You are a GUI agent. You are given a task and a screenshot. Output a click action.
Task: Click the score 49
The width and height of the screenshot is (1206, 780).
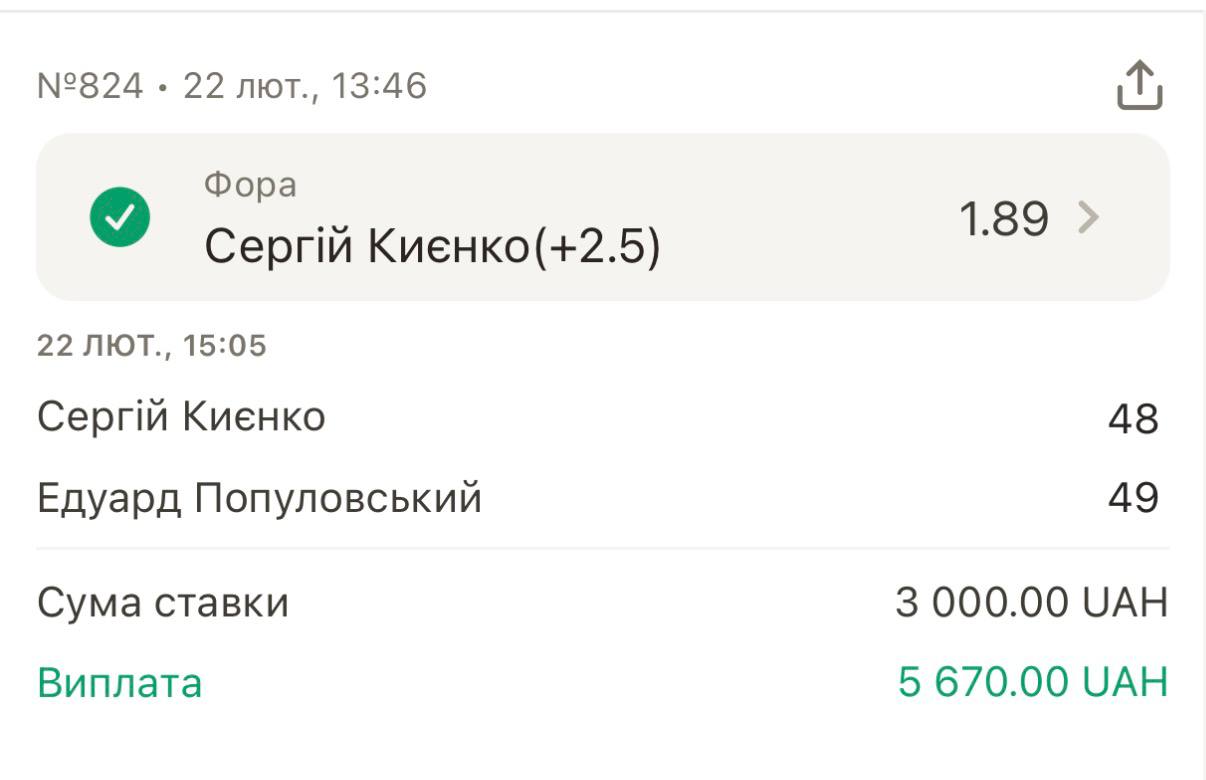coord(1132,498)
